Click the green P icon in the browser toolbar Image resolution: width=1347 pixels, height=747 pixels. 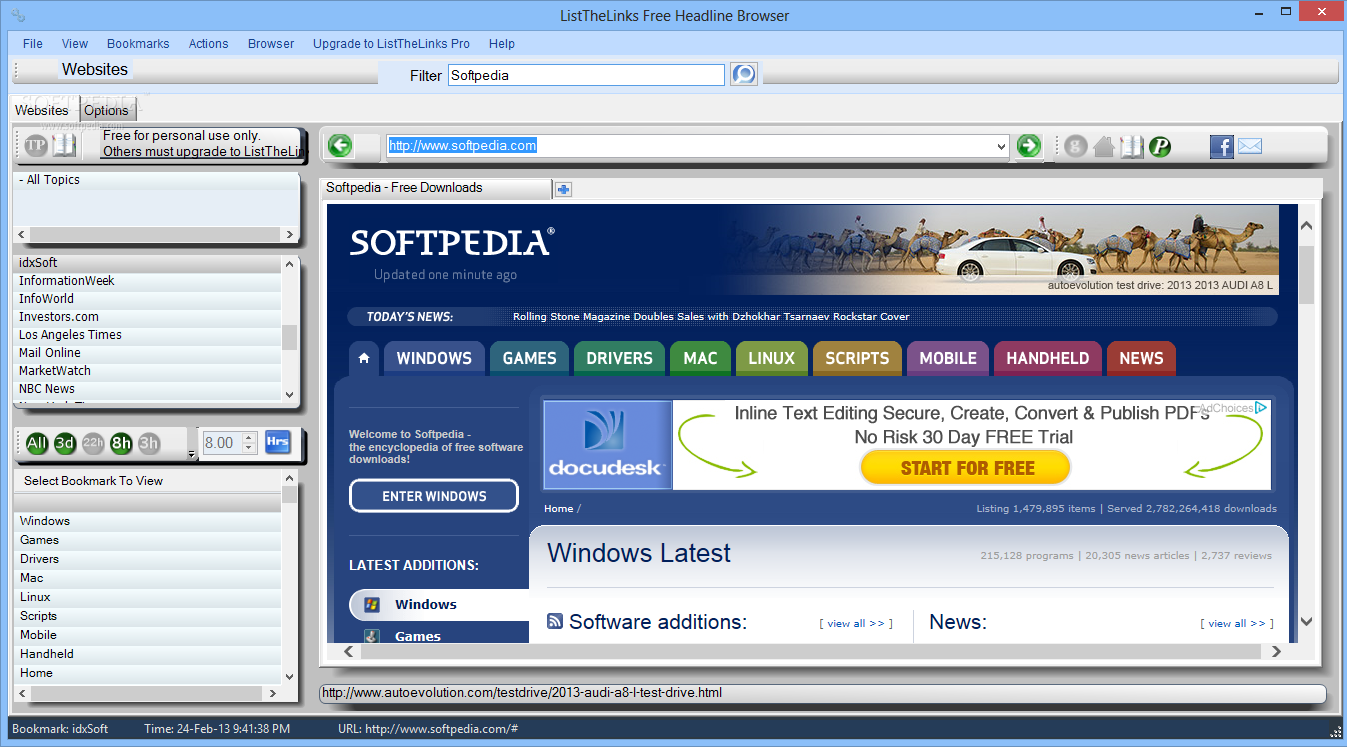1159,146
